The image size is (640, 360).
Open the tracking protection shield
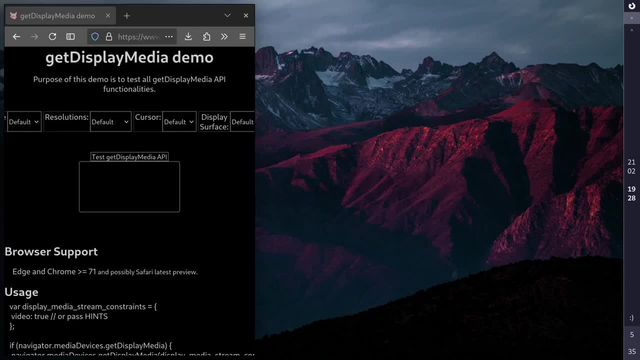coord(95,37)
